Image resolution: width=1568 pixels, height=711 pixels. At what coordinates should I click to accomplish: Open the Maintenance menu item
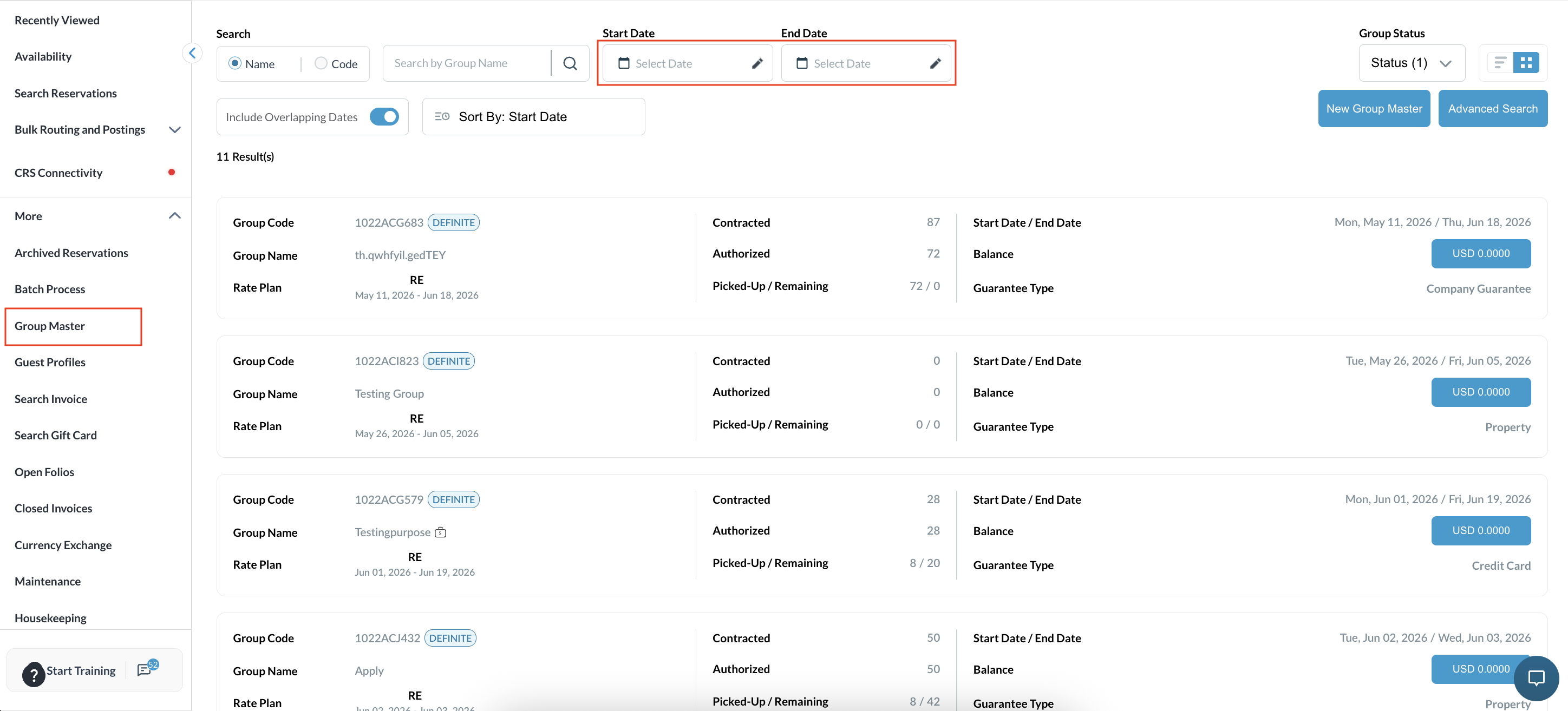(x=48, y=582)
